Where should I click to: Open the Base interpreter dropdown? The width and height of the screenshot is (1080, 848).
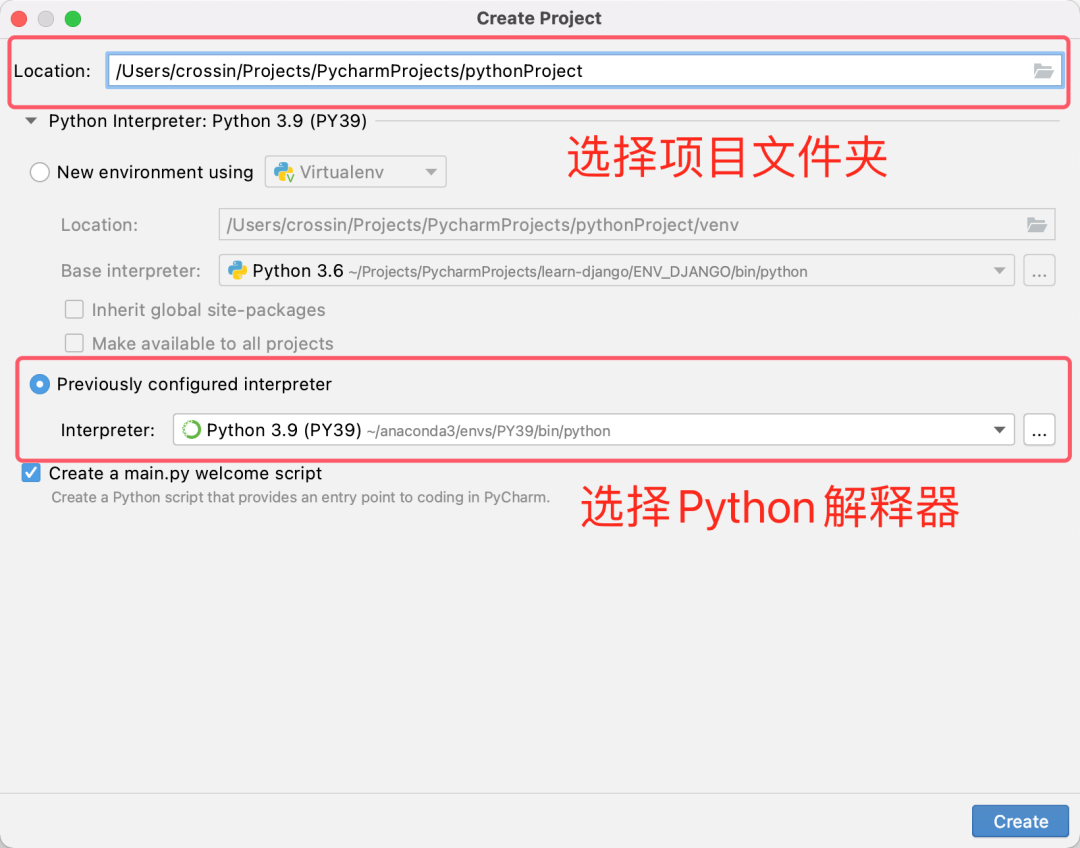[616, 271]
